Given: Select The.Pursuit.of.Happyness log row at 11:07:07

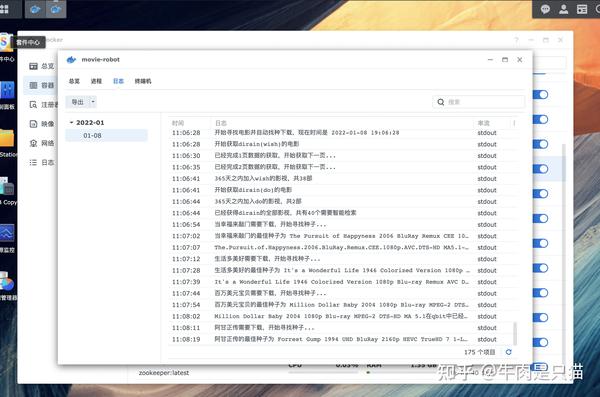Looking at the screenshot, I should pos(343,247).
